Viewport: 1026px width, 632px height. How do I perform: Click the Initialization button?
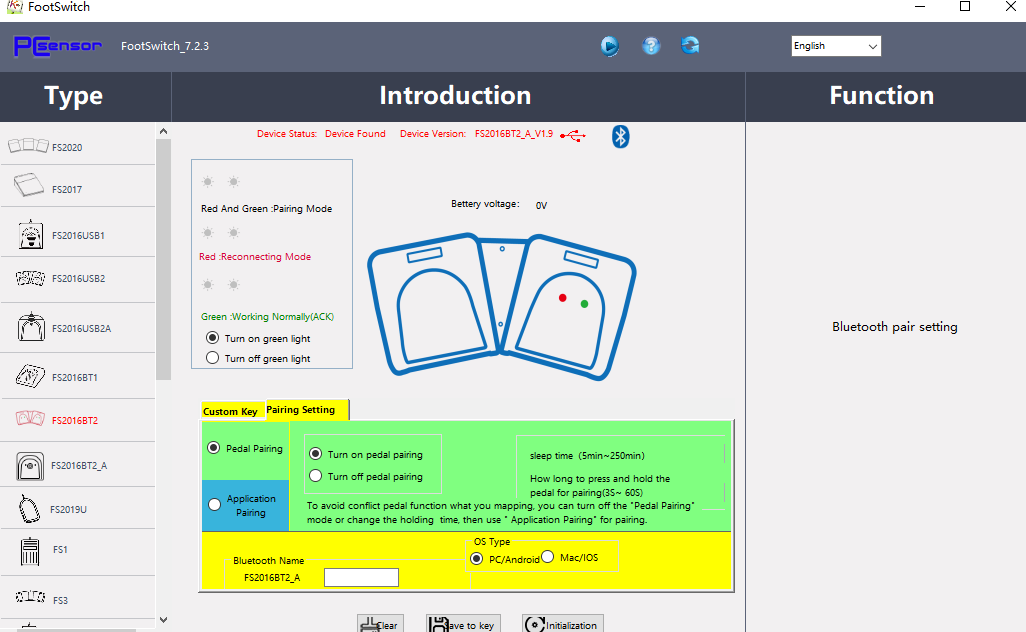click(563, 624)
